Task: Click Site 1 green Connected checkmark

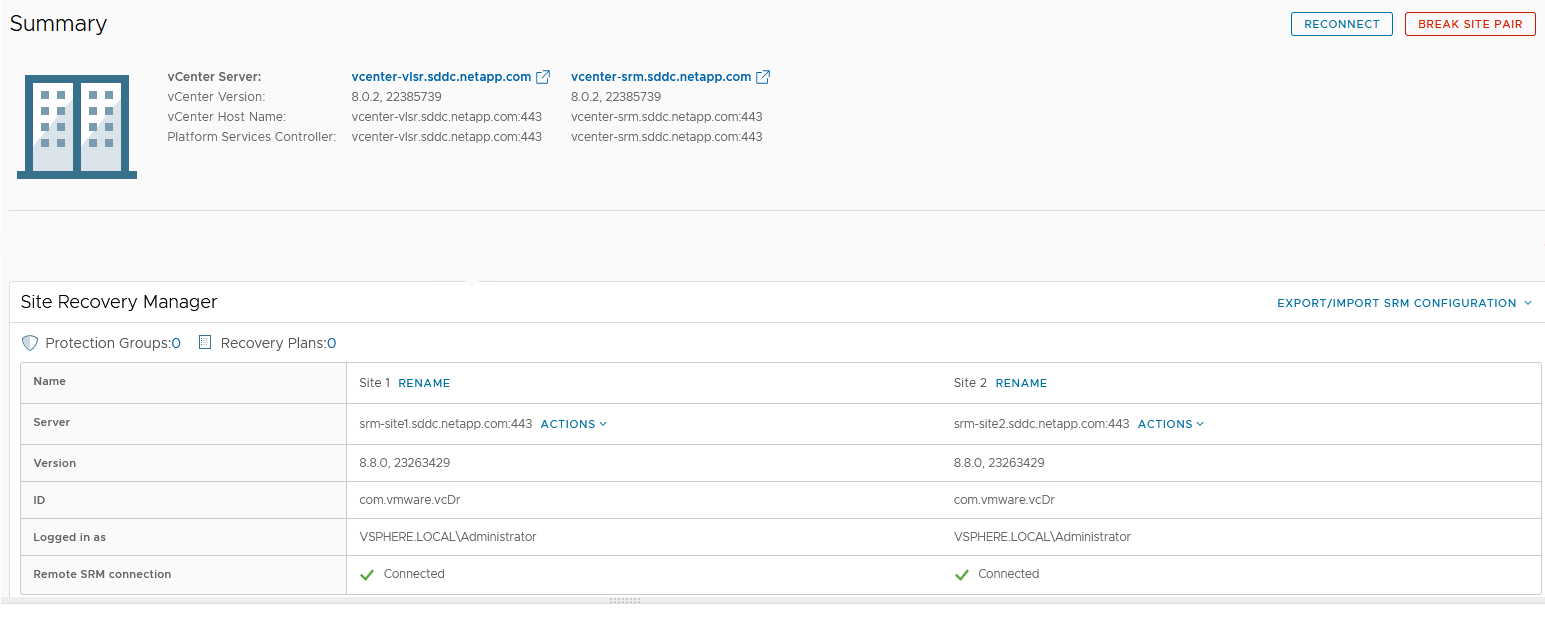Action: coord(367,575)
